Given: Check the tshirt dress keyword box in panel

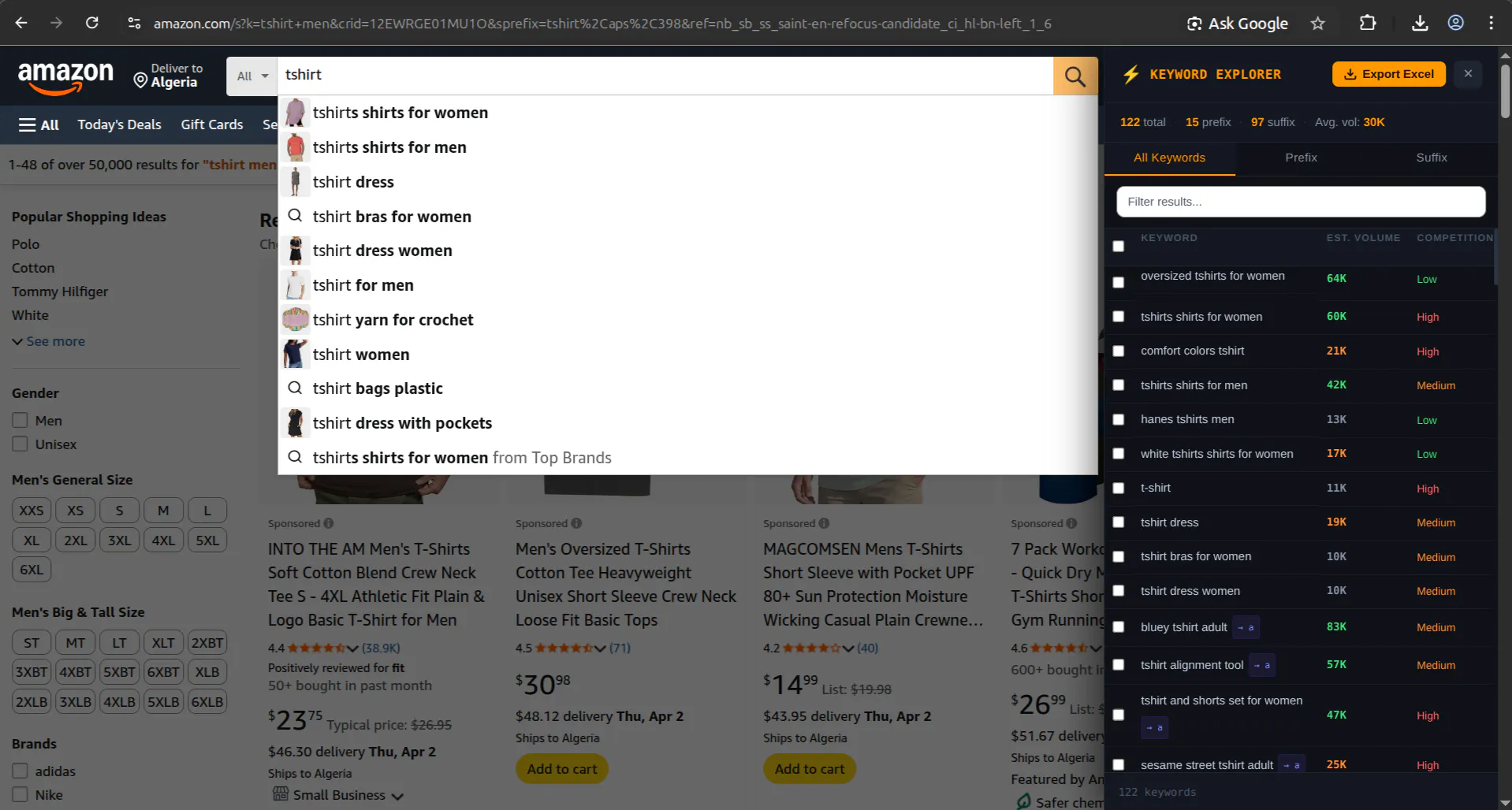Looking at the screenshot, I should 1118,522.
